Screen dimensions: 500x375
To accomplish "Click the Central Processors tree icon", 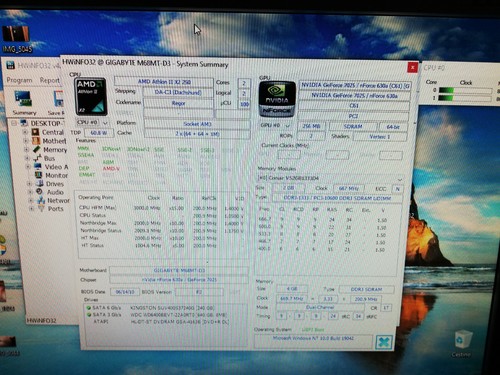I will pyautogui.click(x=35, y=132).
